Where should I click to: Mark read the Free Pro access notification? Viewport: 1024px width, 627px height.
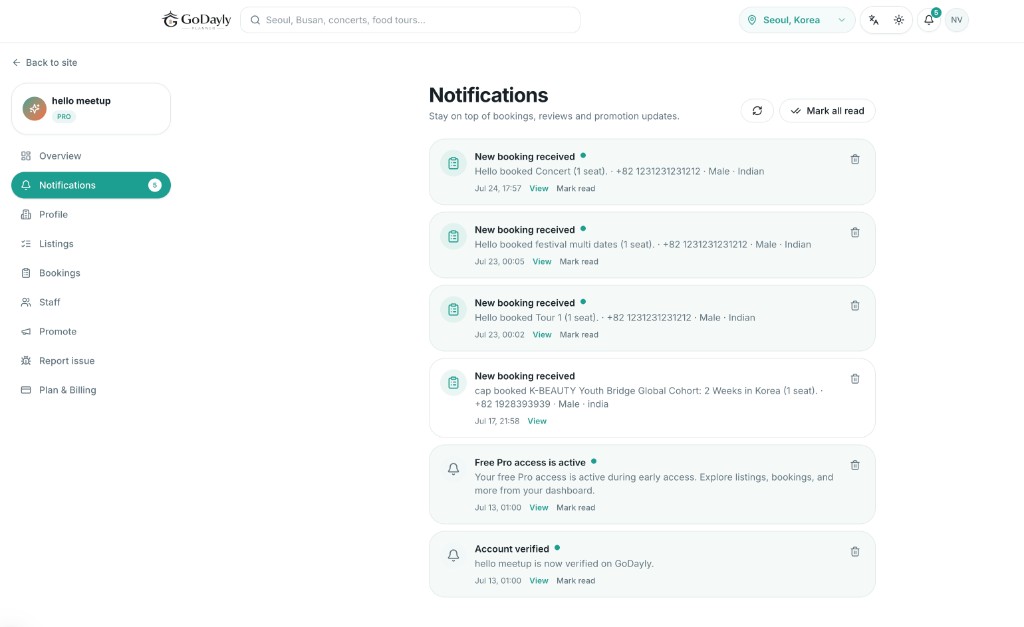[x=575, y=507]
